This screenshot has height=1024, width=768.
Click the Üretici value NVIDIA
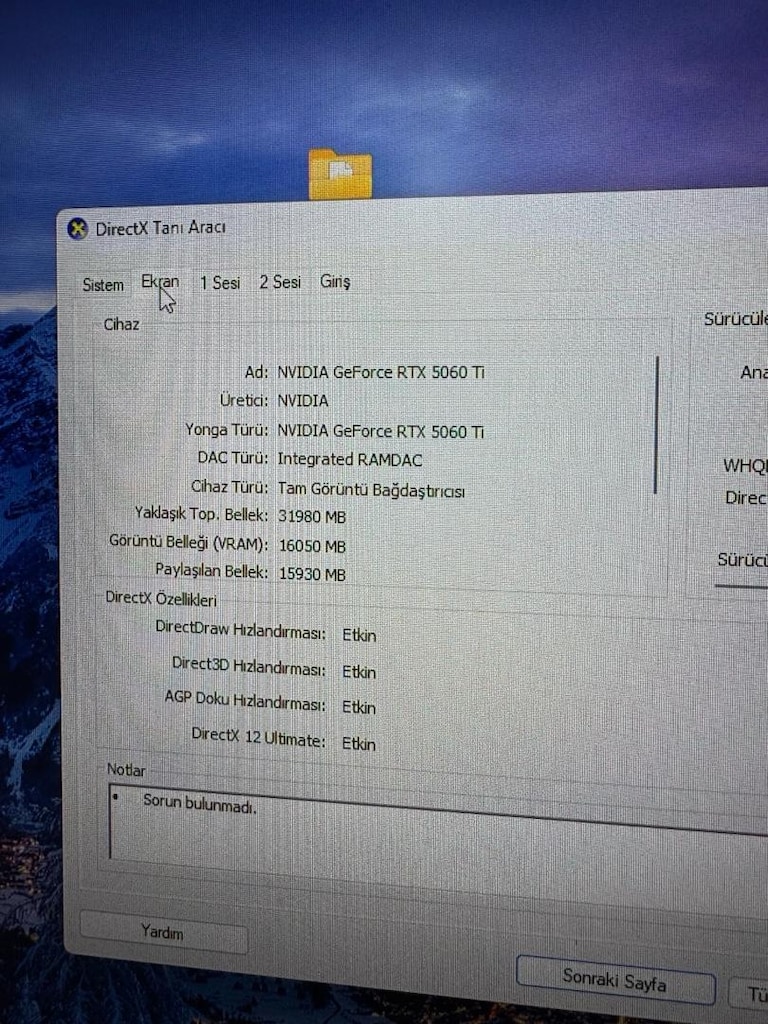point(303,400)
